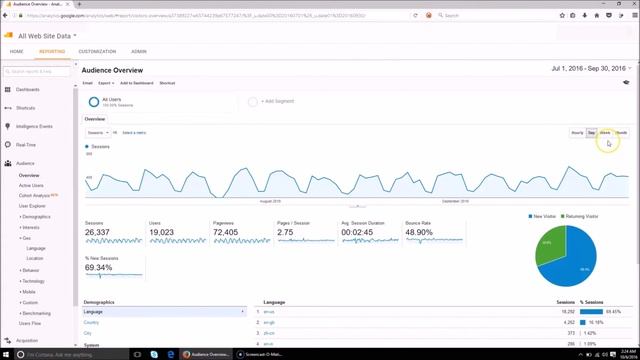
Task: Select the Audience Overview browser tab
Action: coord(37,4)
